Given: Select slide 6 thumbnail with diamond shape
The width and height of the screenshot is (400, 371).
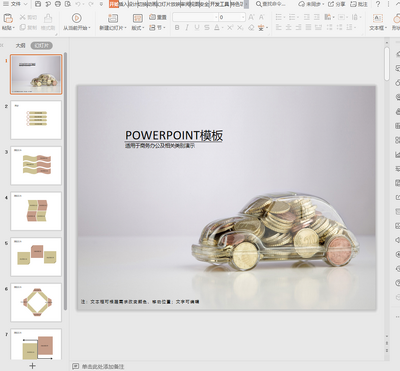Looking at the screenshot, I should click(x=36, y=302).
